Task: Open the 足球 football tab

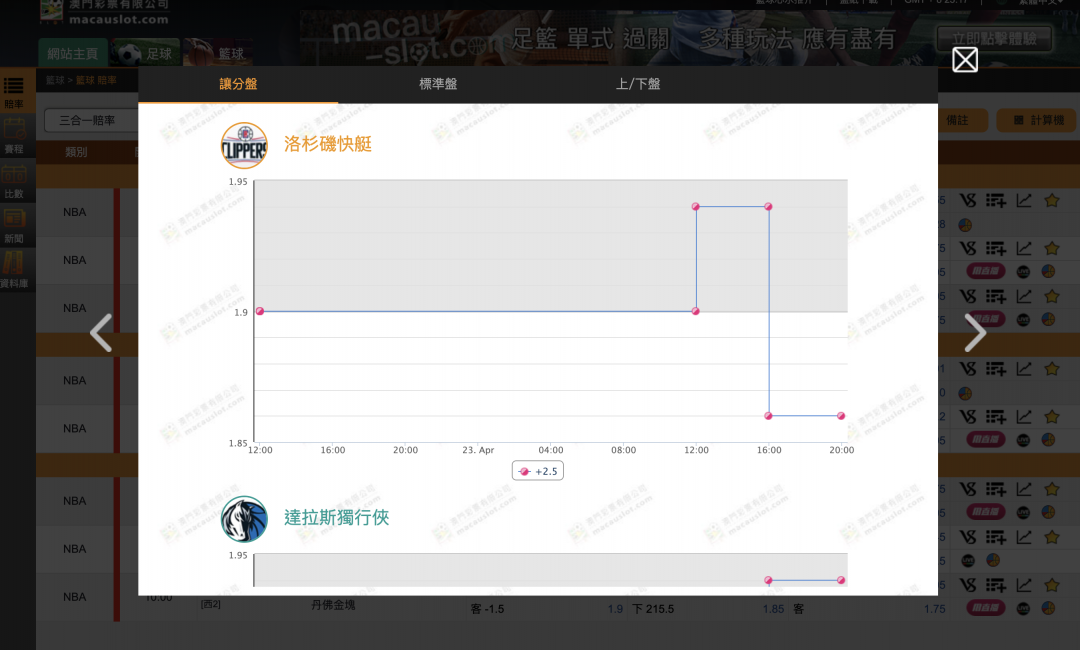Action: (x=146, y=54)
